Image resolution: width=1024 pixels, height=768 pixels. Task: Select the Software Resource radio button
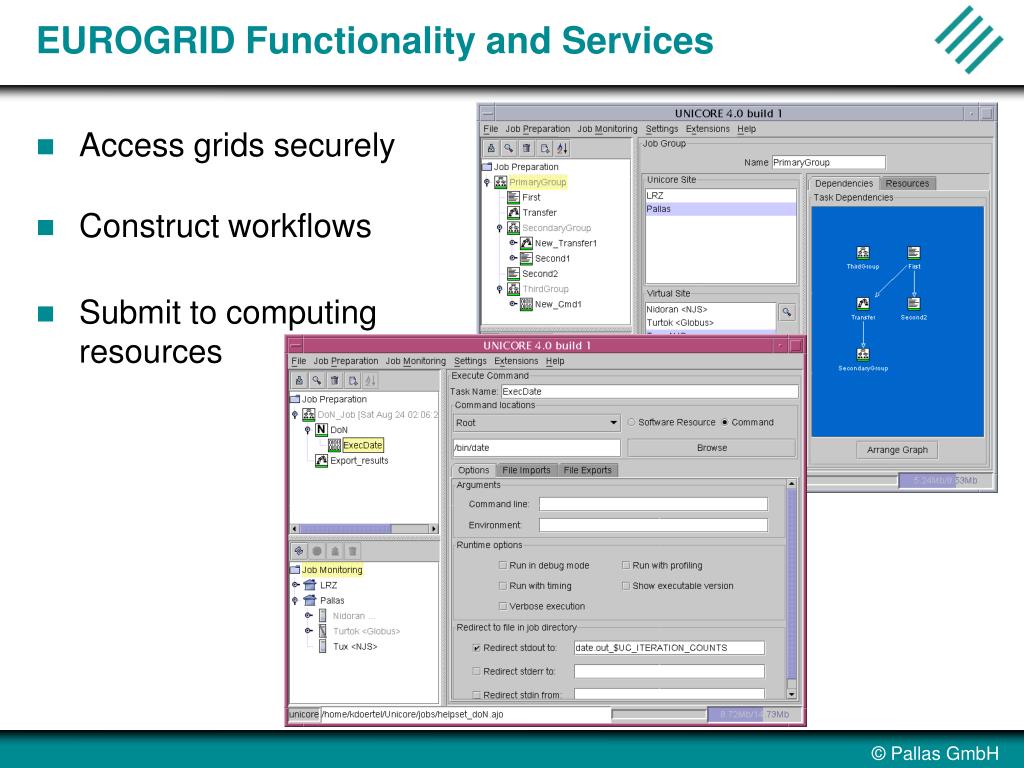coord(632,423)
